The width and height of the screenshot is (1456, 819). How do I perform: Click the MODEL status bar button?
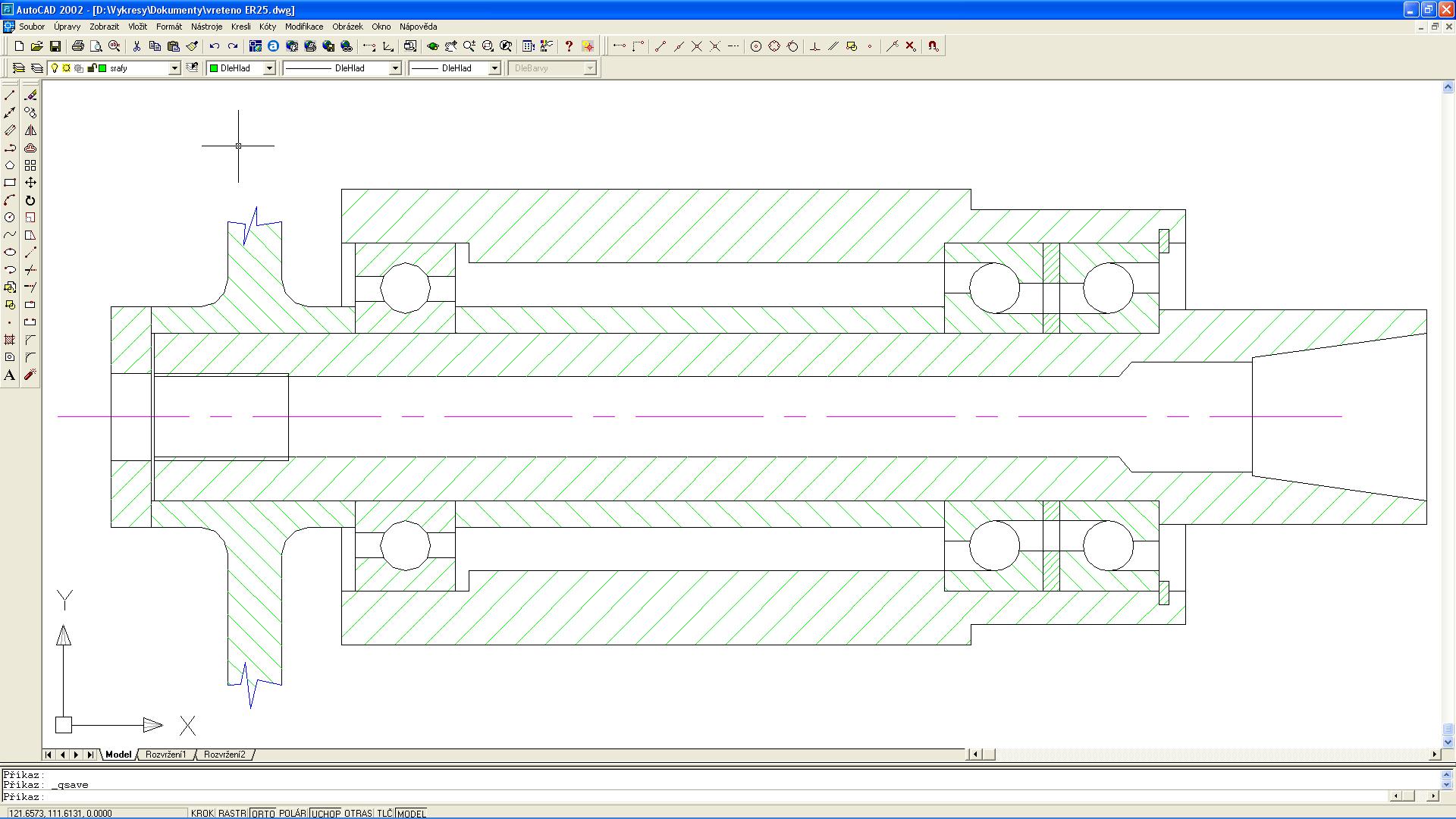[411, 813]
